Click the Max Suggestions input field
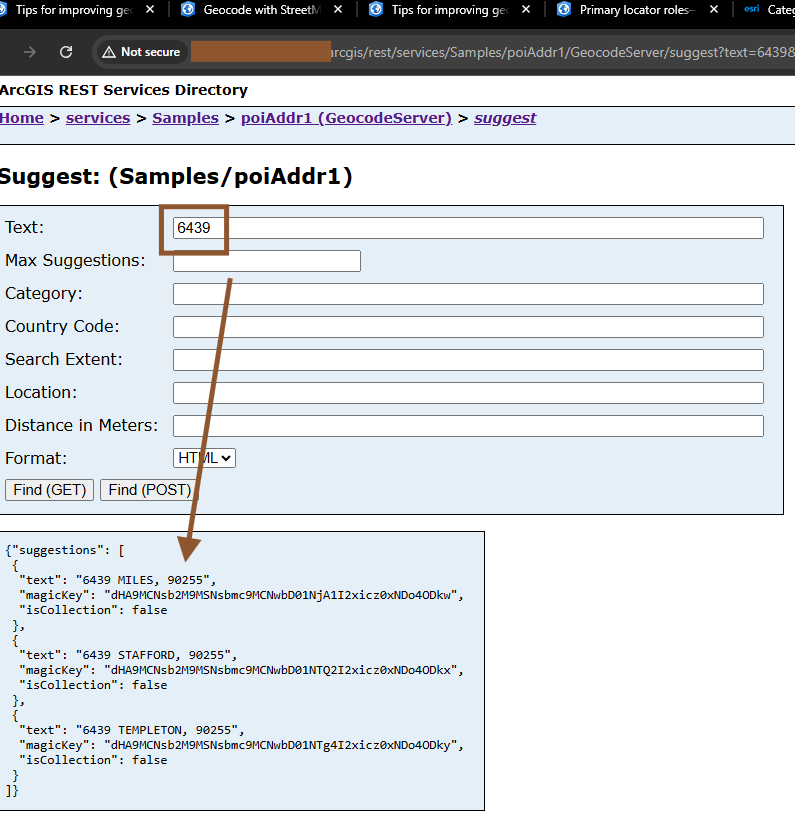The height and width of the screenshot is (832, 795). [x=266, y=261]
